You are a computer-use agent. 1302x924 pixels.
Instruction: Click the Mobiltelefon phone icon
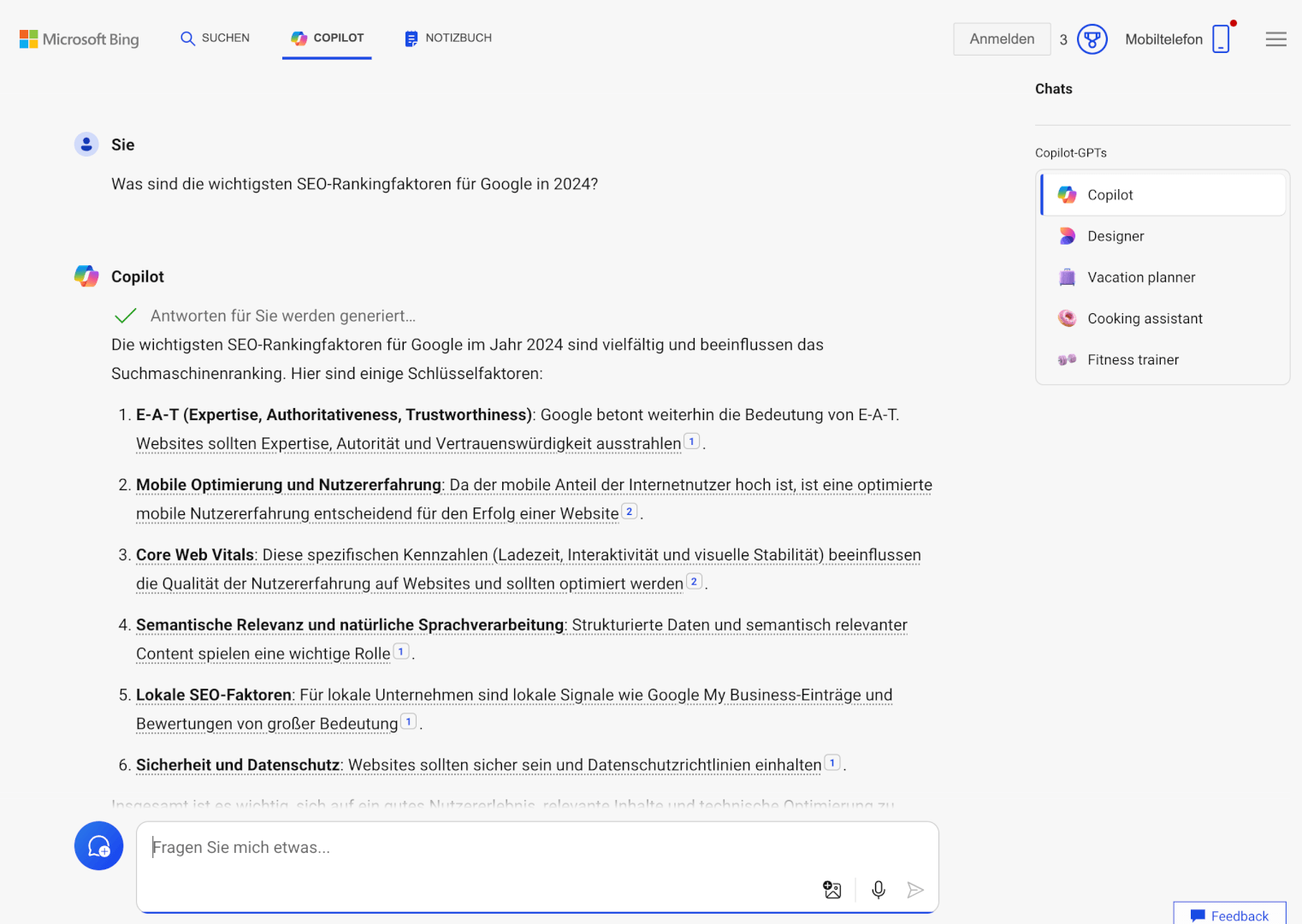(1222, 39)
